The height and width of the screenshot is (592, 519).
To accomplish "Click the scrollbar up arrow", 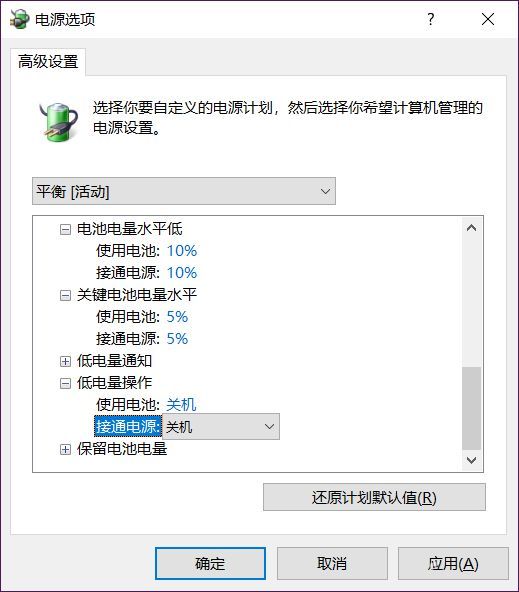I will pos(471,228).
